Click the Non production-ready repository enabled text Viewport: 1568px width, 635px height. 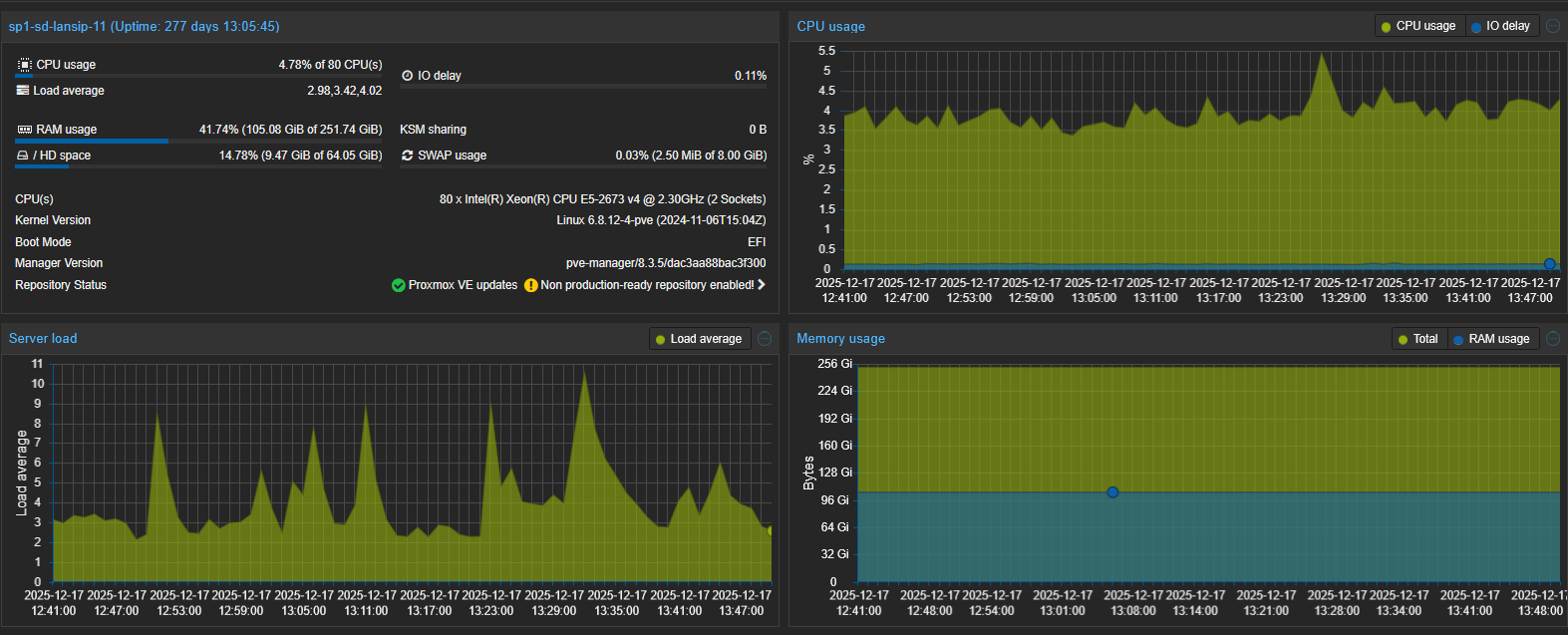647,285
